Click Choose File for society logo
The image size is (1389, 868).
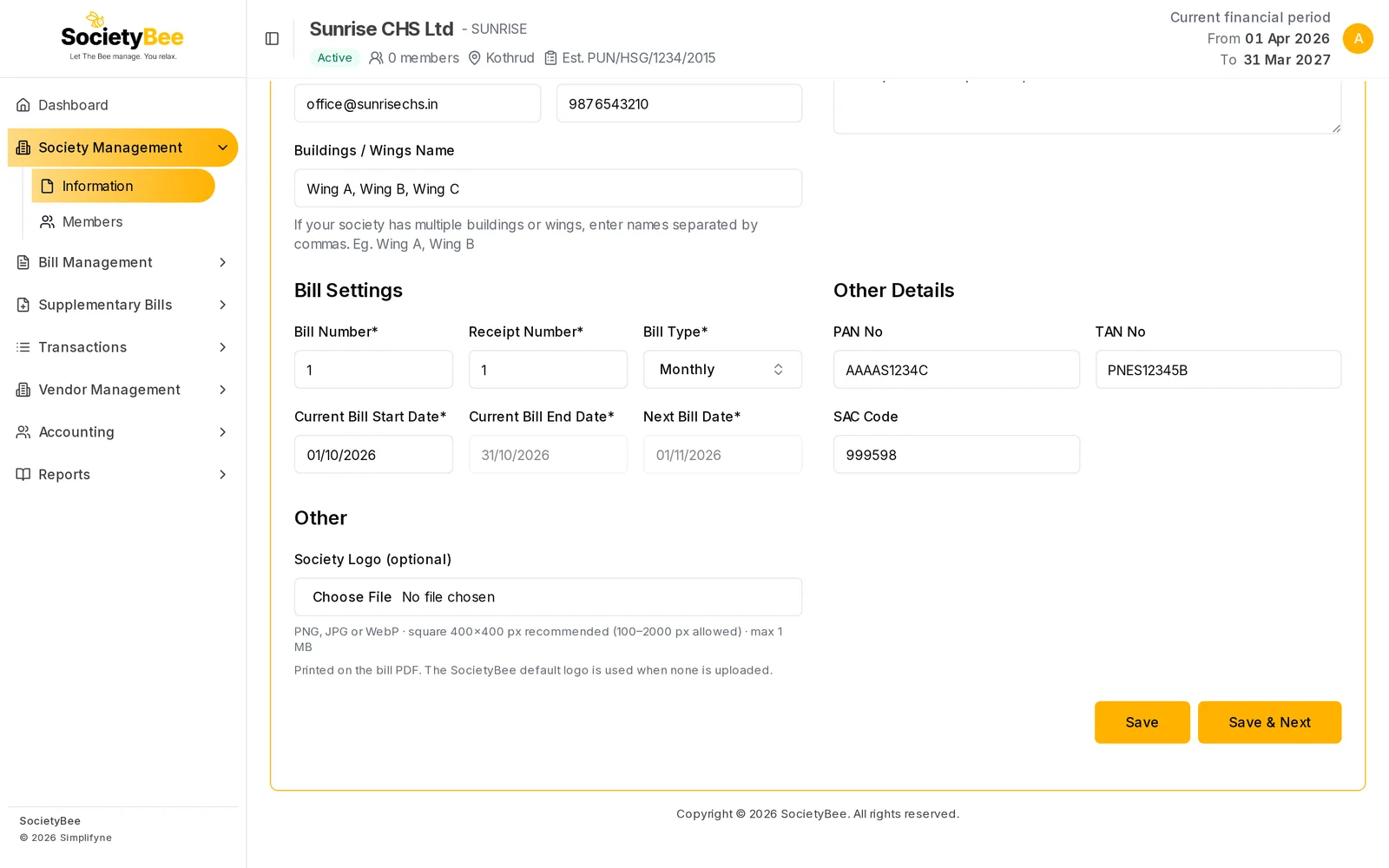(352, 597)
